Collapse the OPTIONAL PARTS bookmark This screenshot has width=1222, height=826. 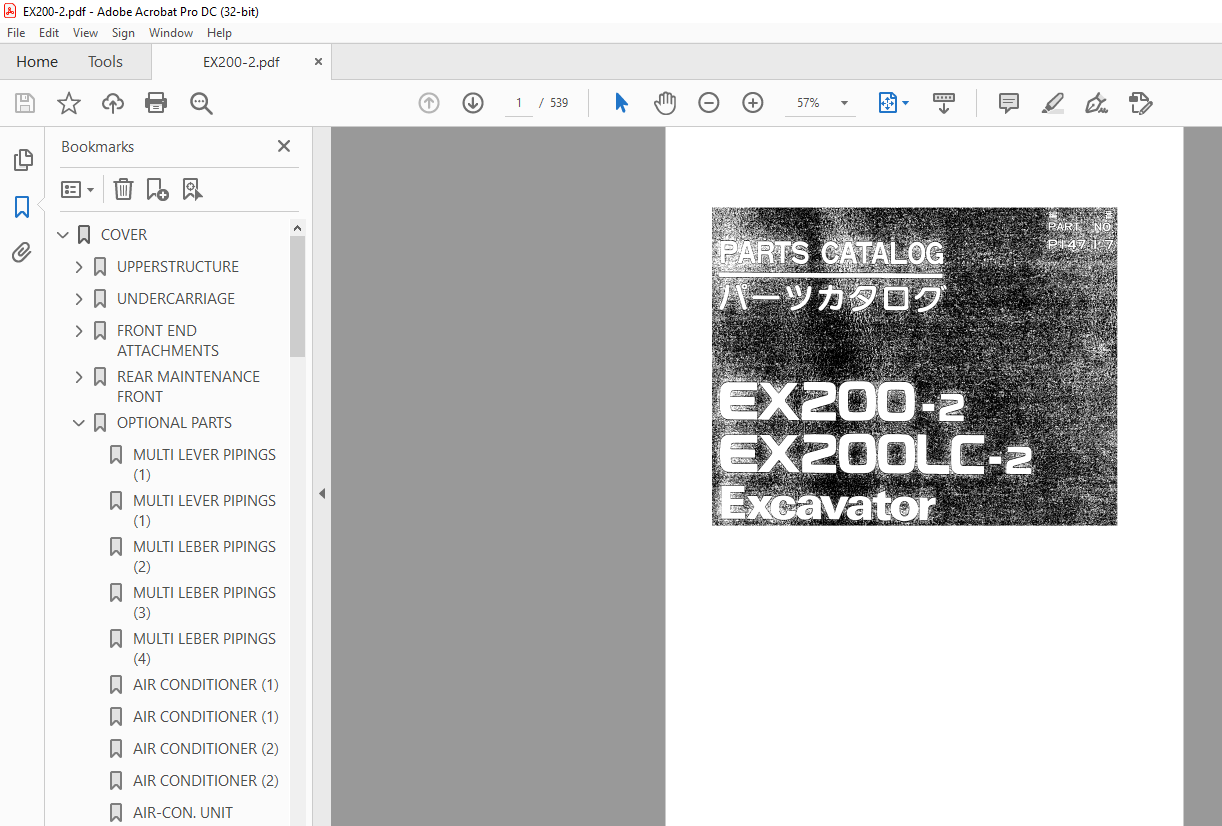(79, 423)
